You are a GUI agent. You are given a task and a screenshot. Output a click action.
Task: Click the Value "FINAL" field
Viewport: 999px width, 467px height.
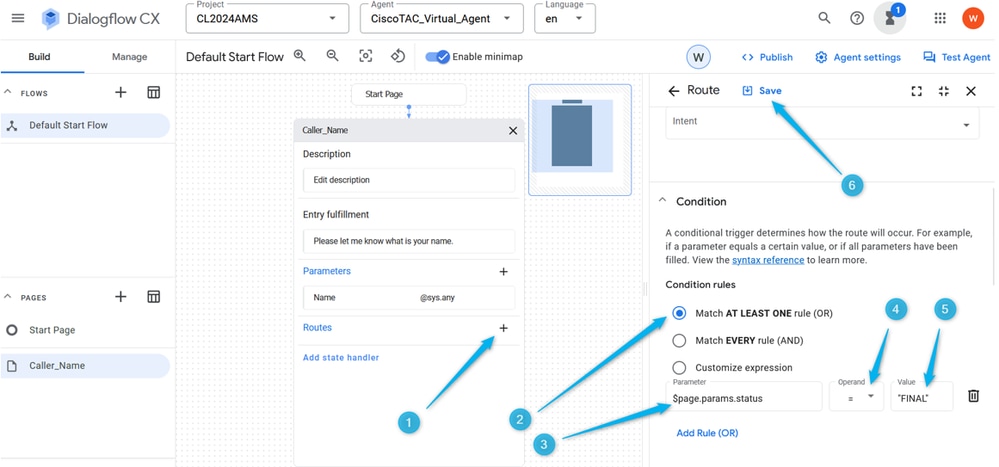point(922,396)
